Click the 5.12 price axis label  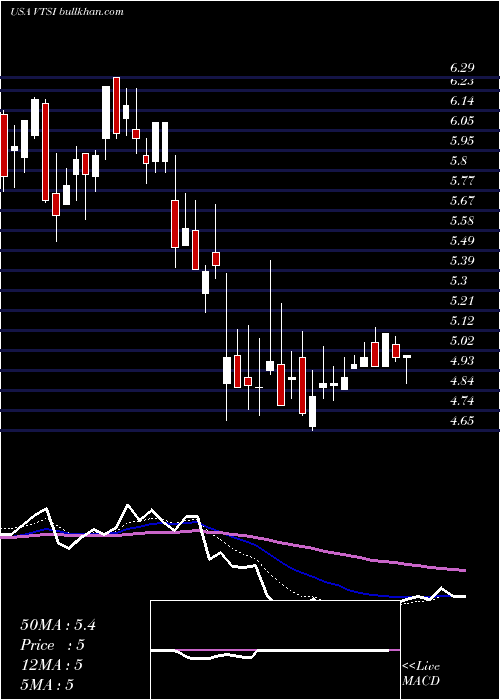tap(462, 321)
